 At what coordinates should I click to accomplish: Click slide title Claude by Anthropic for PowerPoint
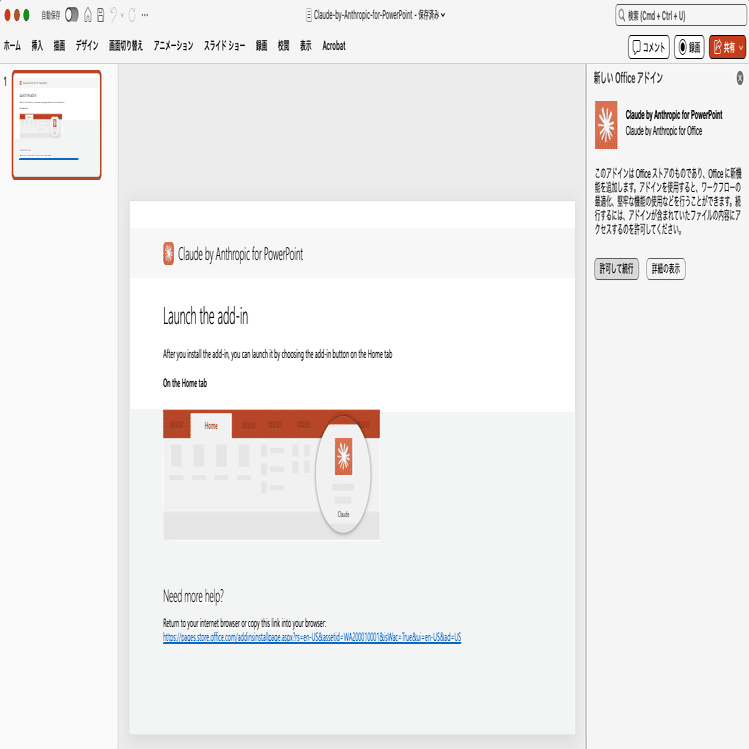pyautogui.click(x=240, y=254)
